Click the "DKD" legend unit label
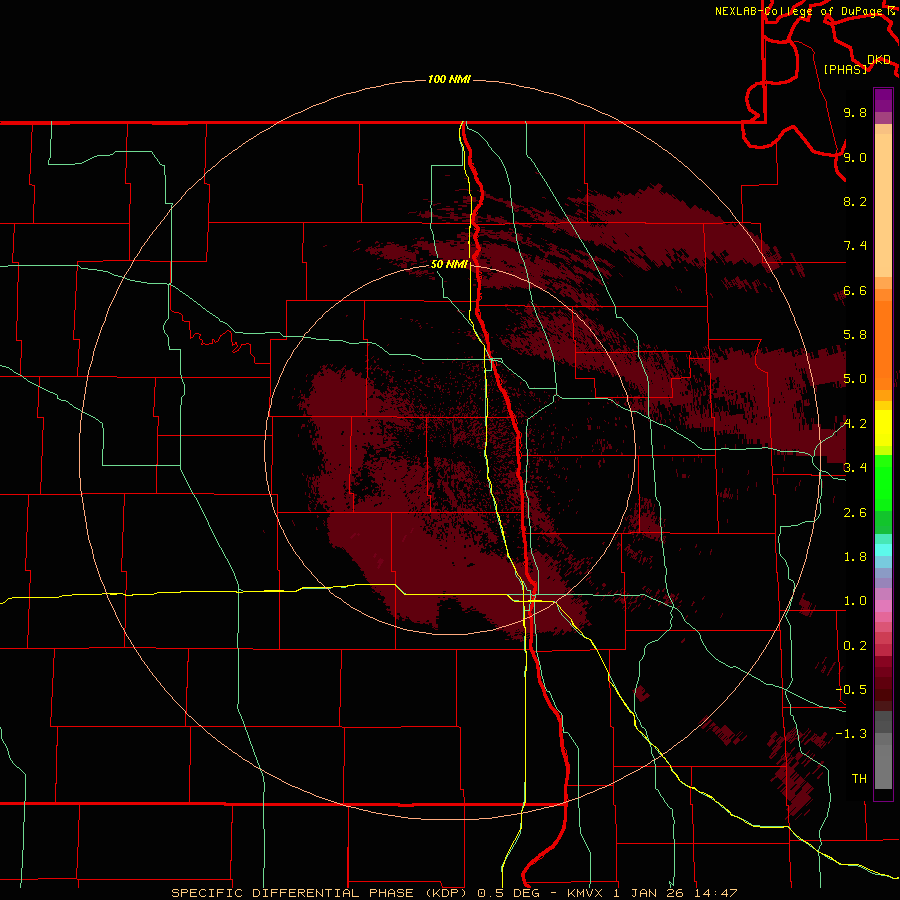The width and height of the screenshot is (900, 900). tap(878, 60)
